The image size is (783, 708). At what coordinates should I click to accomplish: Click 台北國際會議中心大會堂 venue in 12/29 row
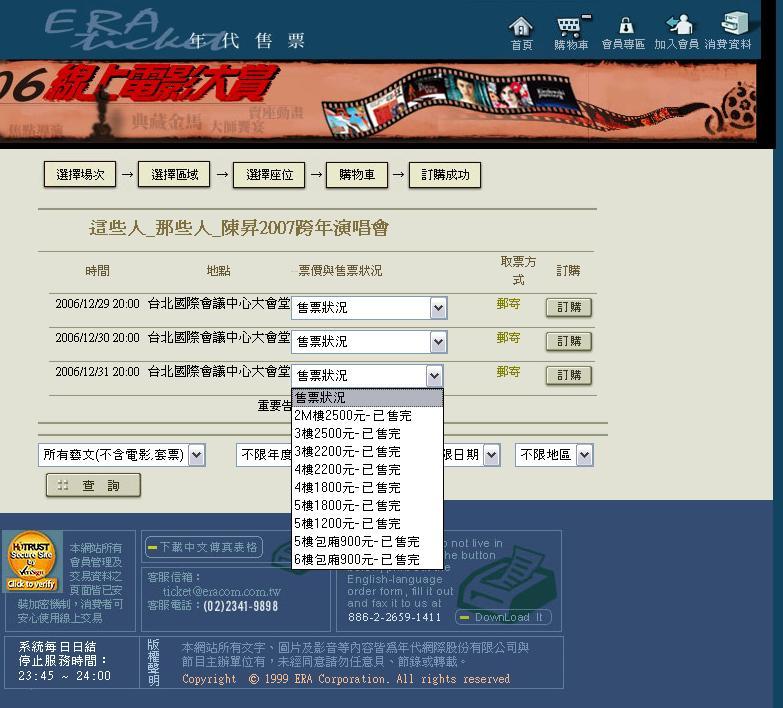(x=219, y=304)
